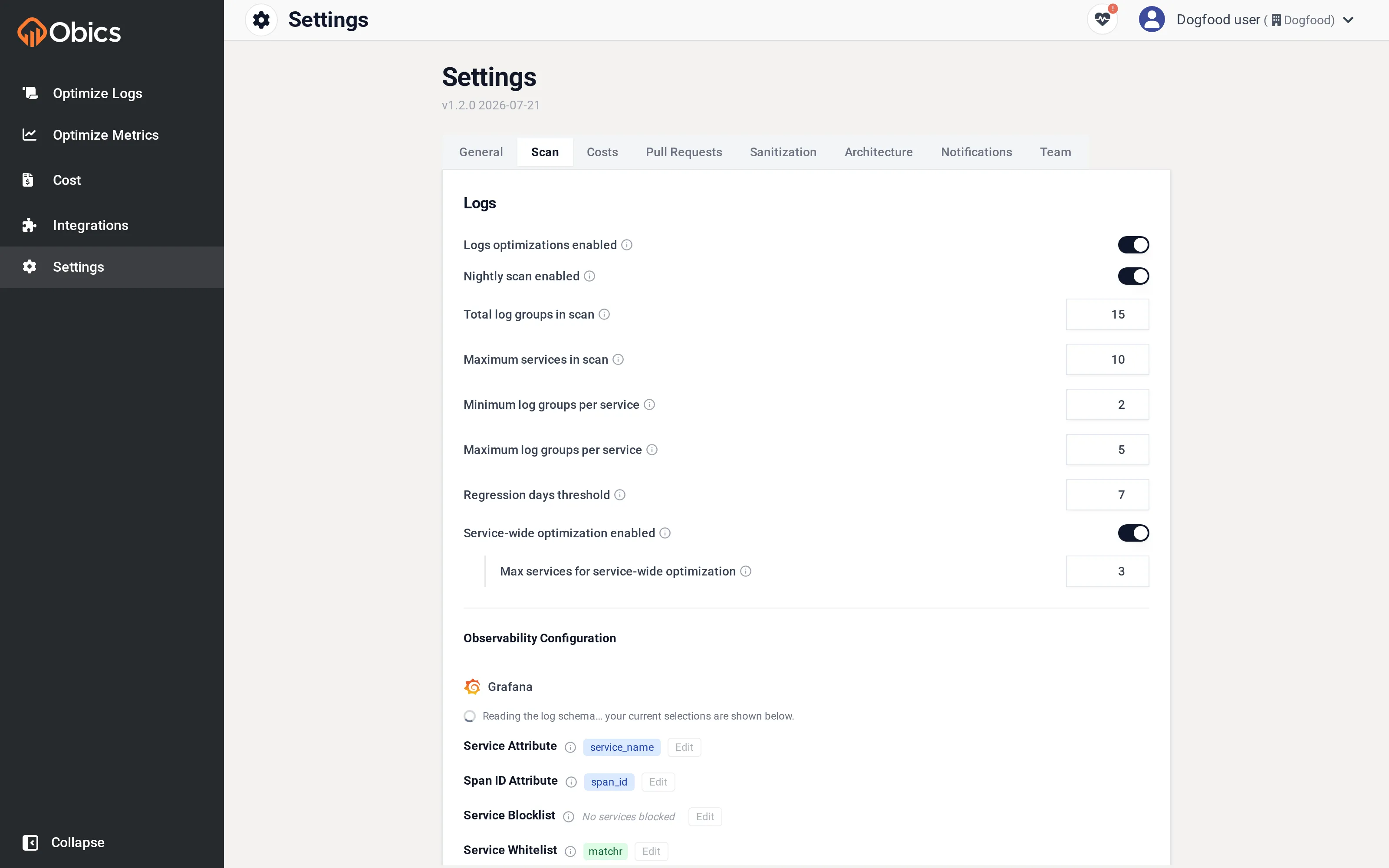Click the span_id tag
This screenshot has width=1389, height=868.
coord(609,782)
